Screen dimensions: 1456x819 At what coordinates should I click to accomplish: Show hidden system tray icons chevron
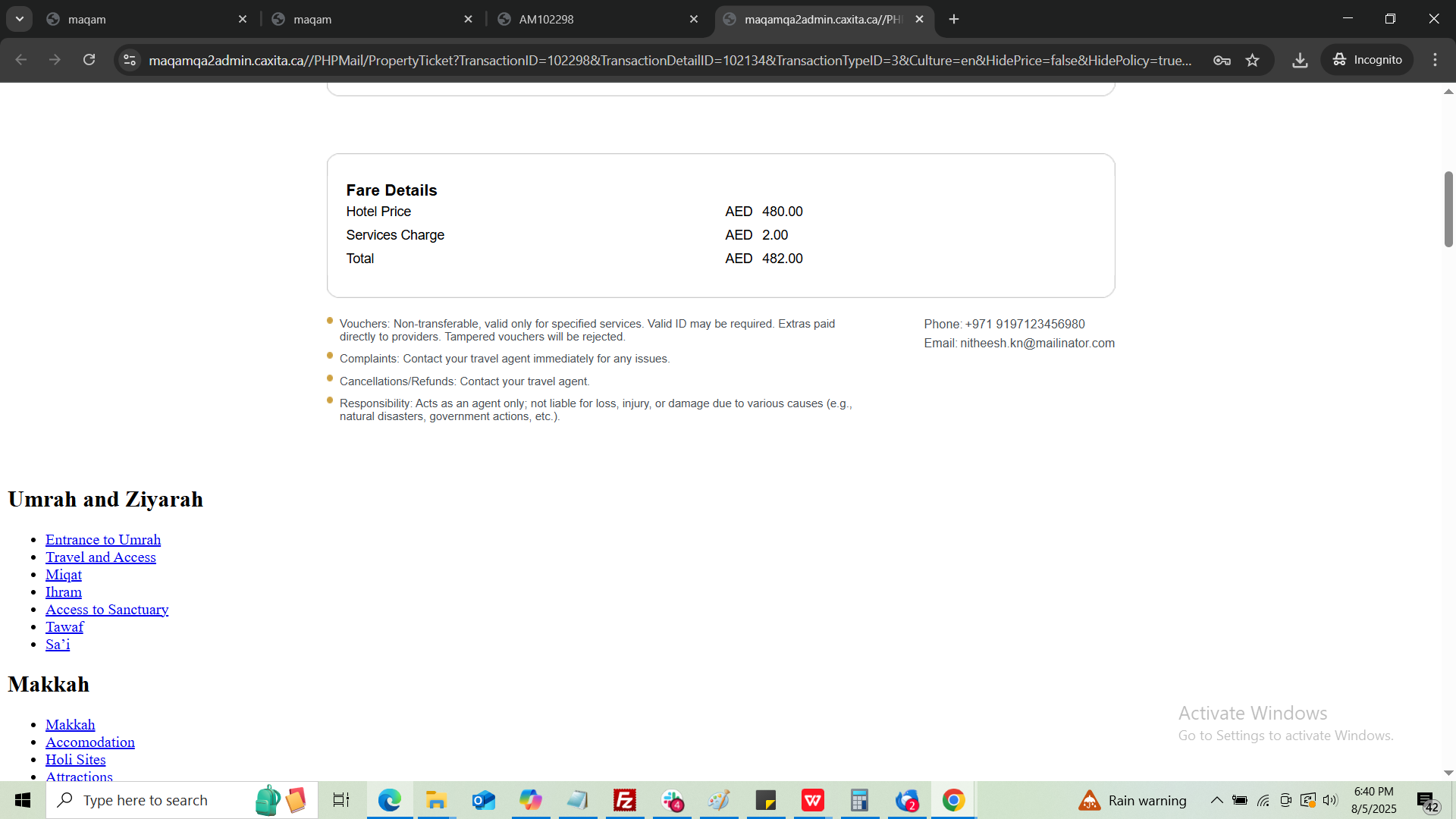pos(1216,800)
